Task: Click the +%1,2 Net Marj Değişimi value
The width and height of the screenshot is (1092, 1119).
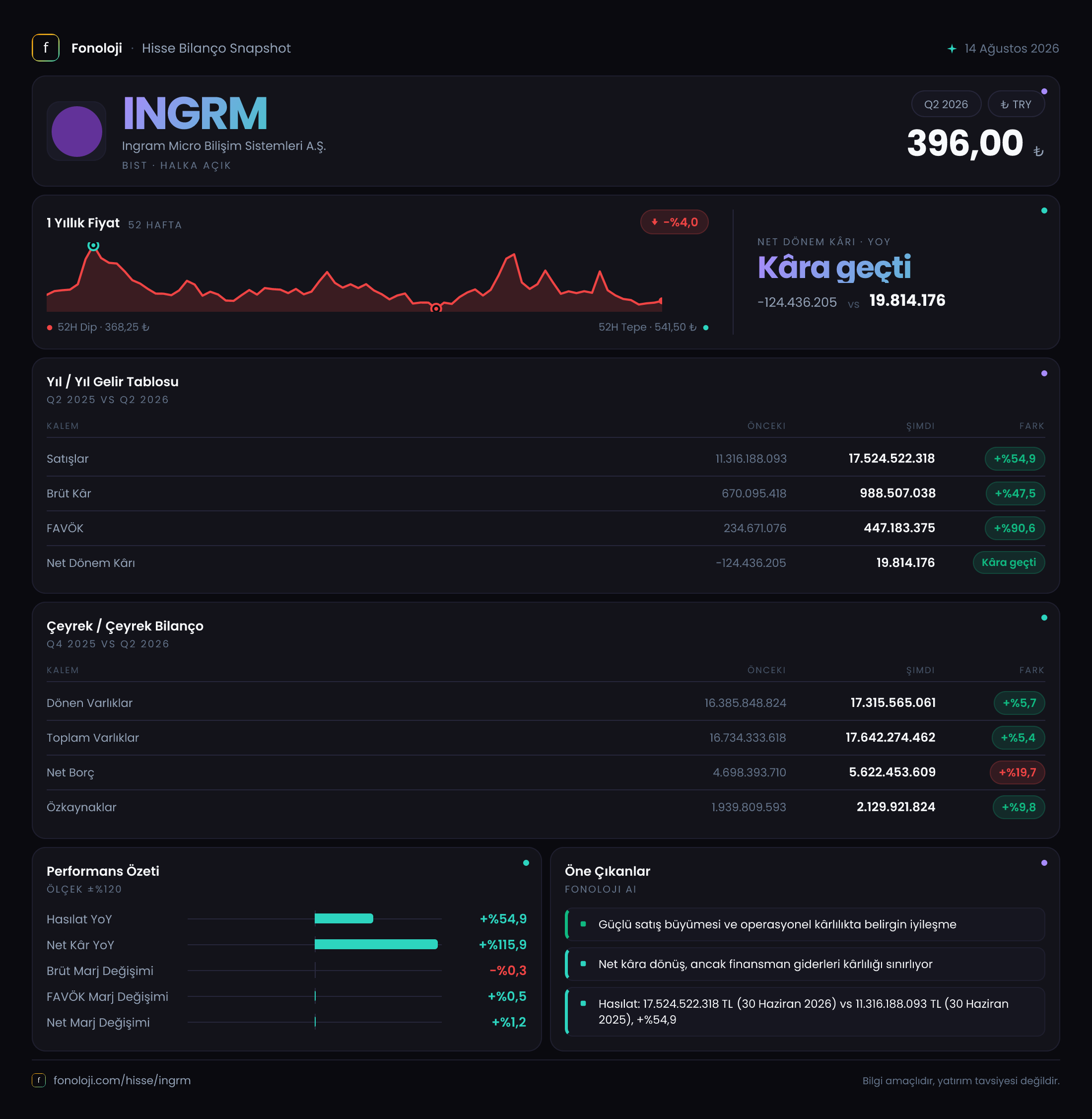Action: (509, 1022)
